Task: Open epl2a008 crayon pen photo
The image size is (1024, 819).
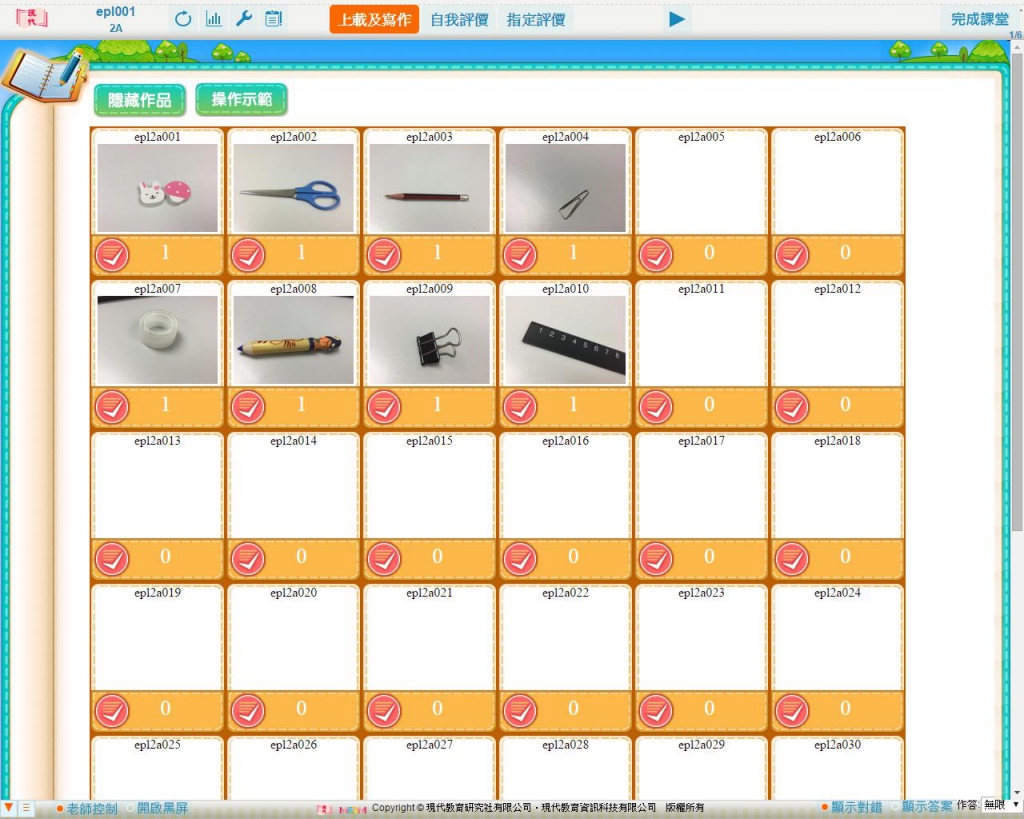Action: point(293,340)
